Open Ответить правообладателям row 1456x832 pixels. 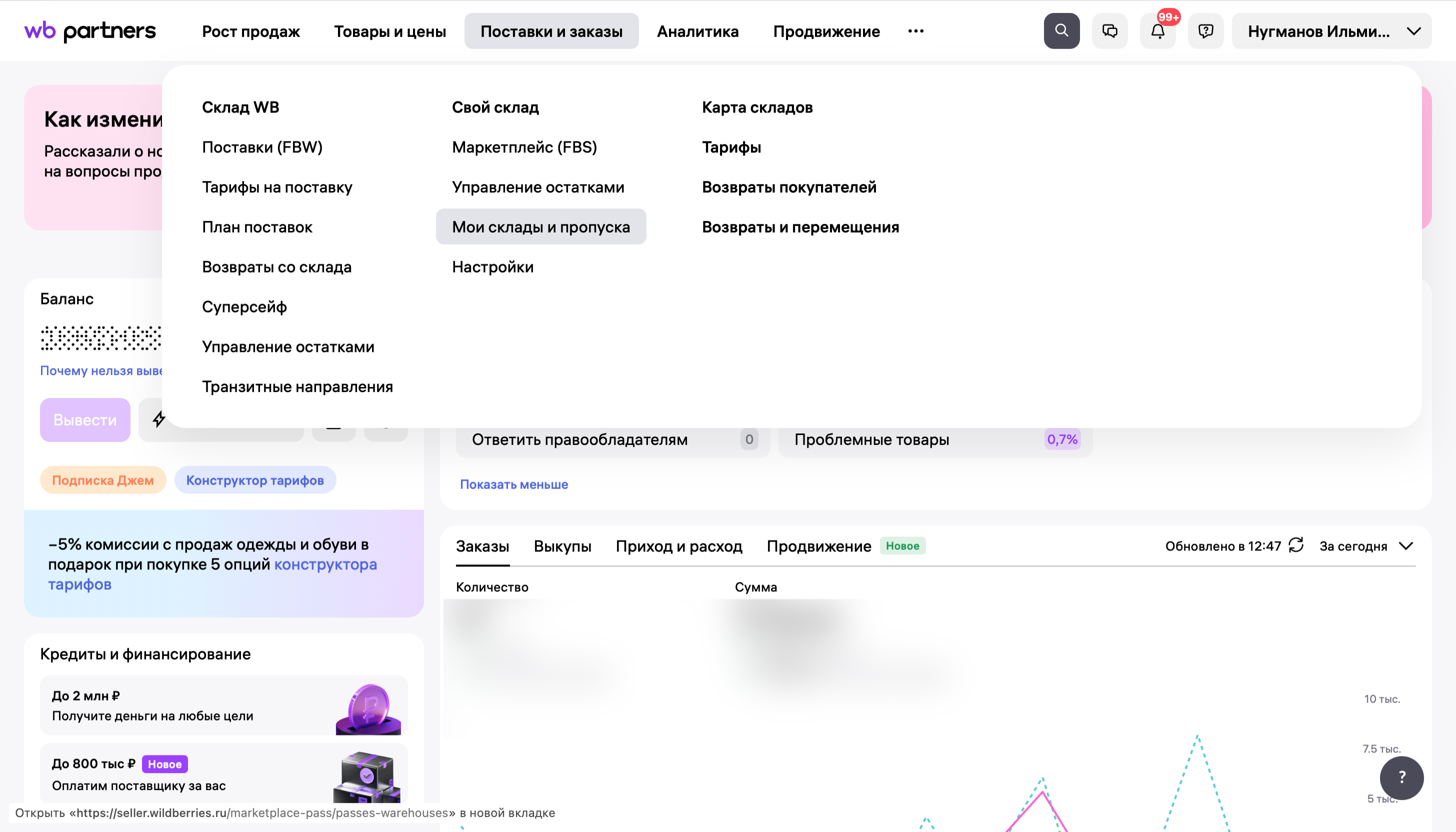[612, 439]
